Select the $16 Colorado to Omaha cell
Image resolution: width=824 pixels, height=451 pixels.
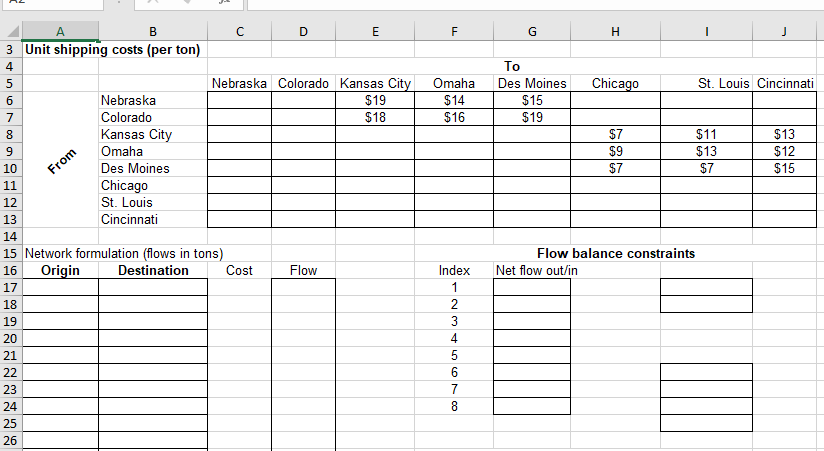tap(454, 117)
